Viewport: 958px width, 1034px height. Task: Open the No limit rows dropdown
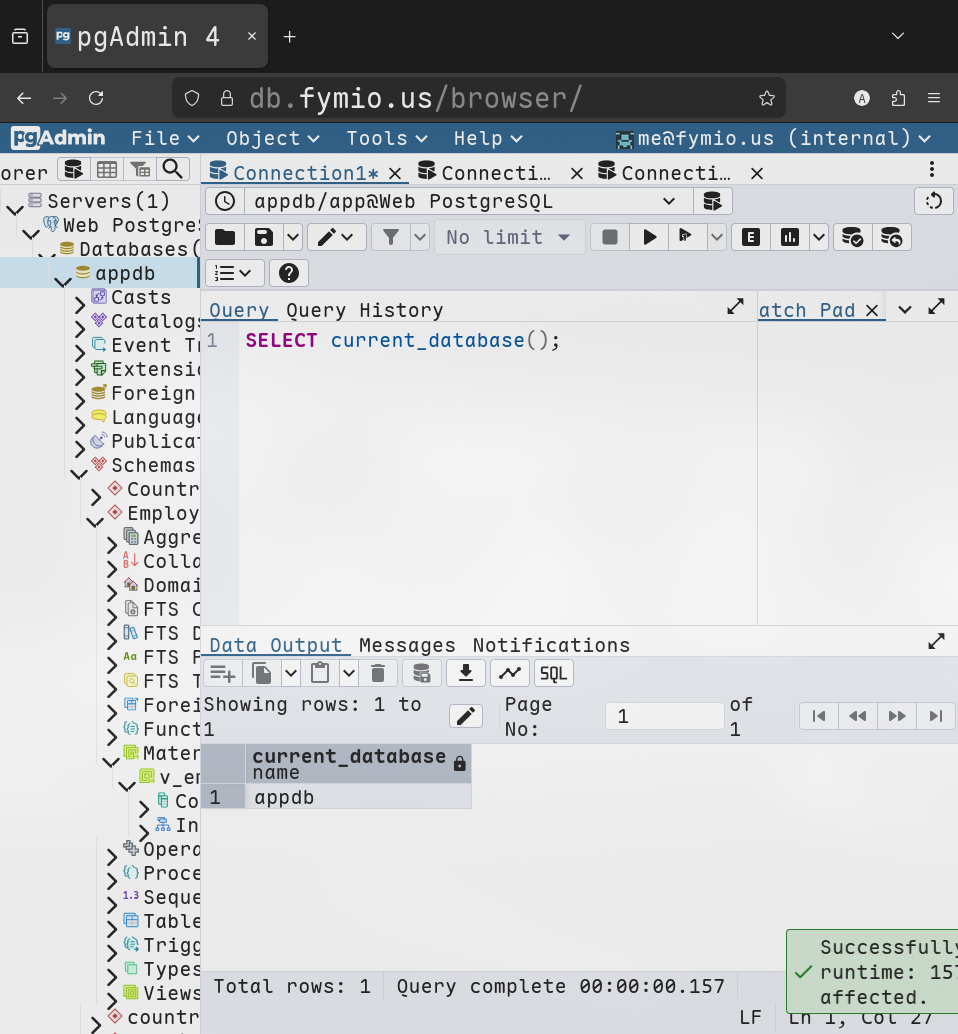[509, 237]
